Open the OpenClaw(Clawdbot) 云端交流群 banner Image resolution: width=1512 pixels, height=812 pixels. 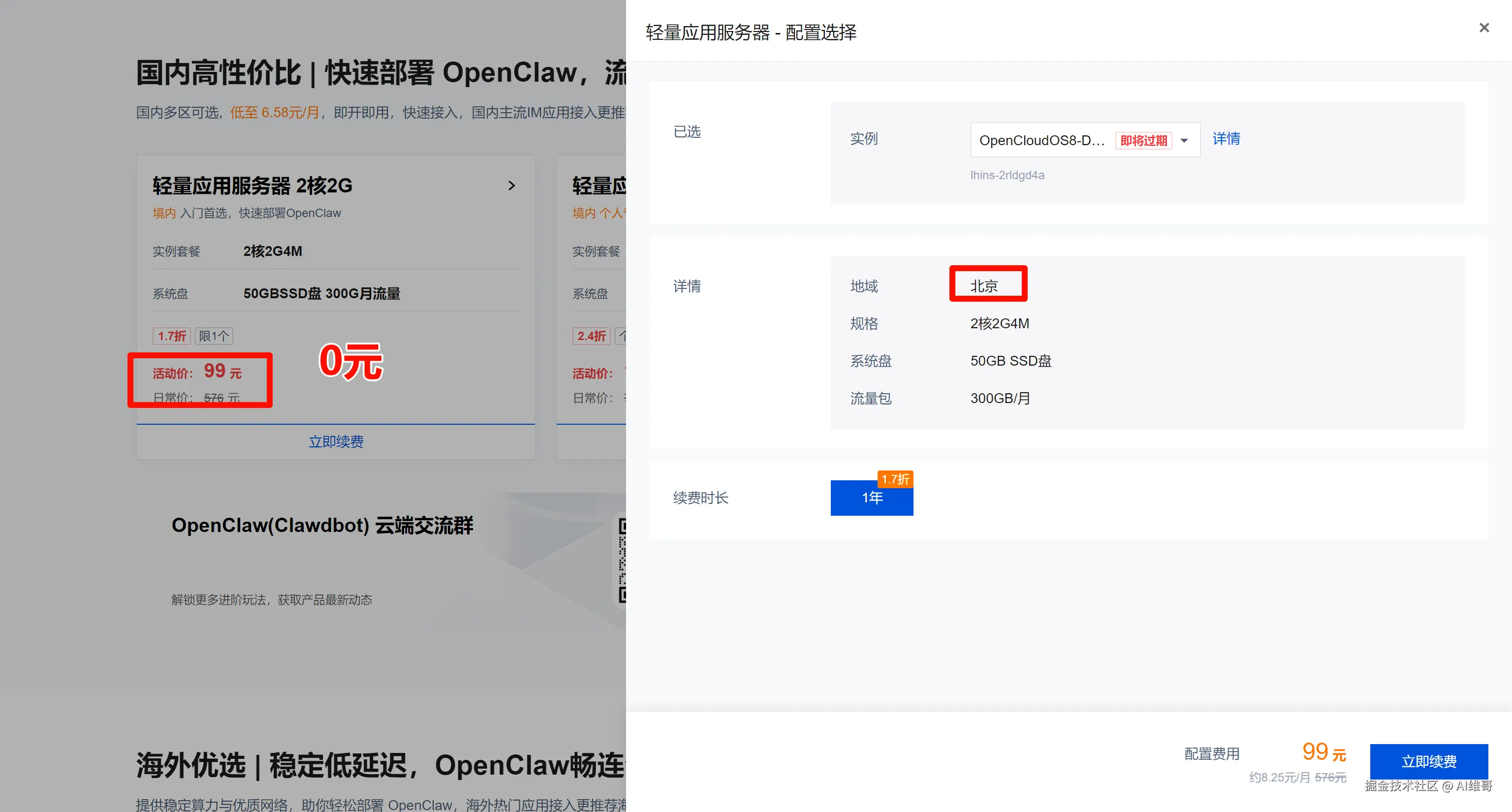pyautogui.click(x=322, y=525)
